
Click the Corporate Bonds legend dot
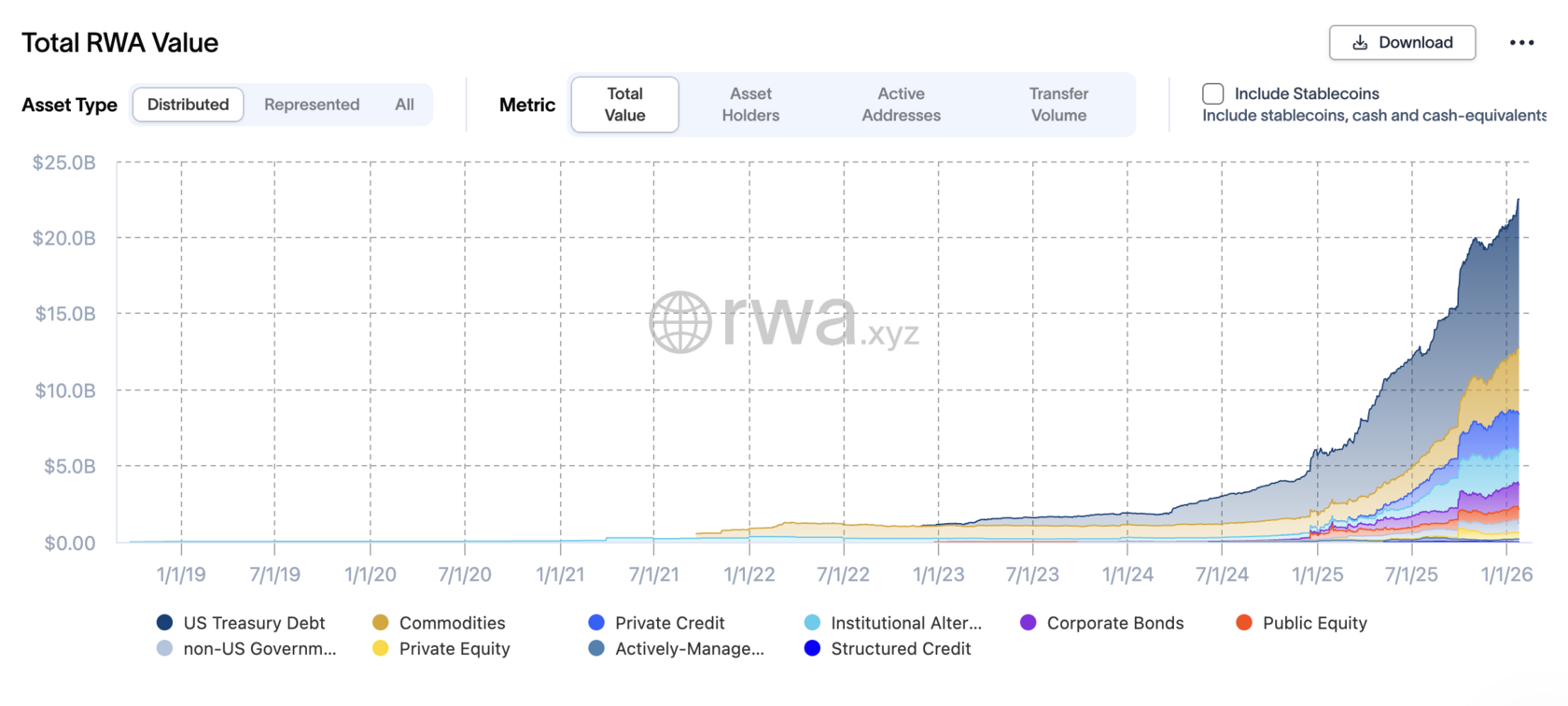click(1029, 623)
